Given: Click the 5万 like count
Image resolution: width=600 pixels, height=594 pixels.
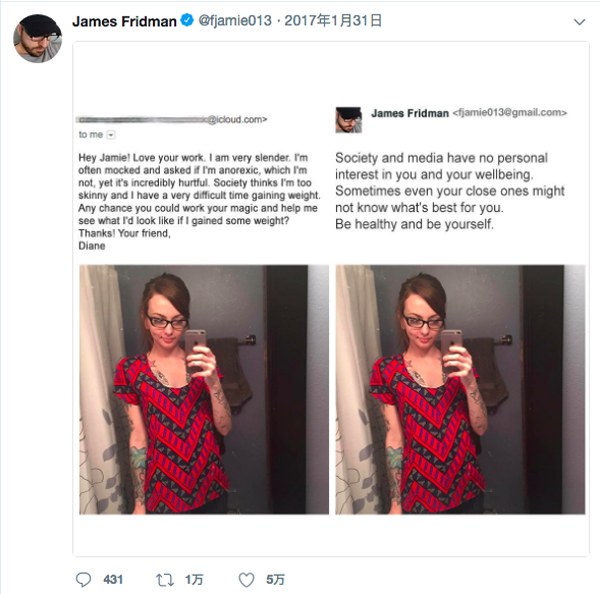Looking at the screenshot, I should (x=275, y=579).
